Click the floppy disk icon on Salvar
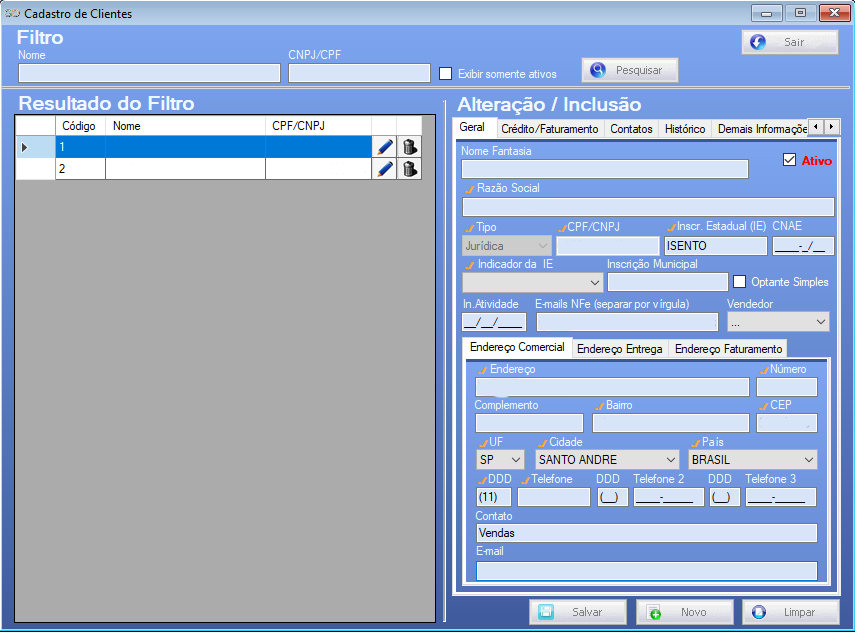 (546, 612)
